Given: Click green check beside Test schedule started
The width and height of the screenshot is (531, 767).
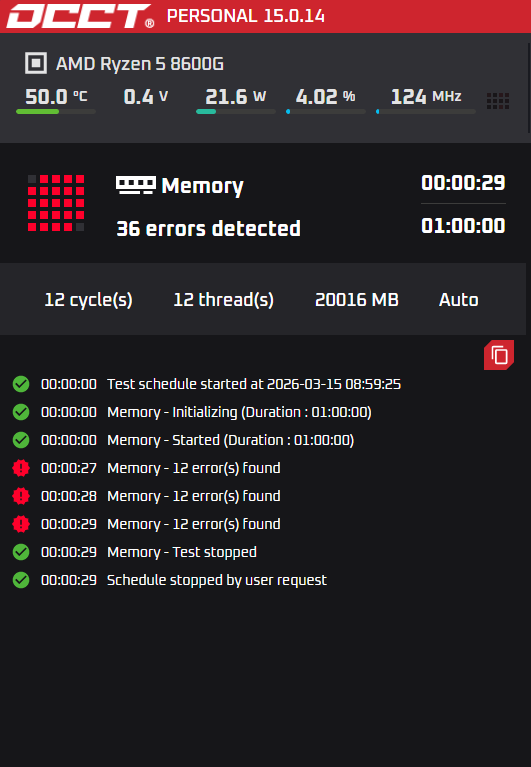Looking at the screenshot, I should tap(21, 384).
